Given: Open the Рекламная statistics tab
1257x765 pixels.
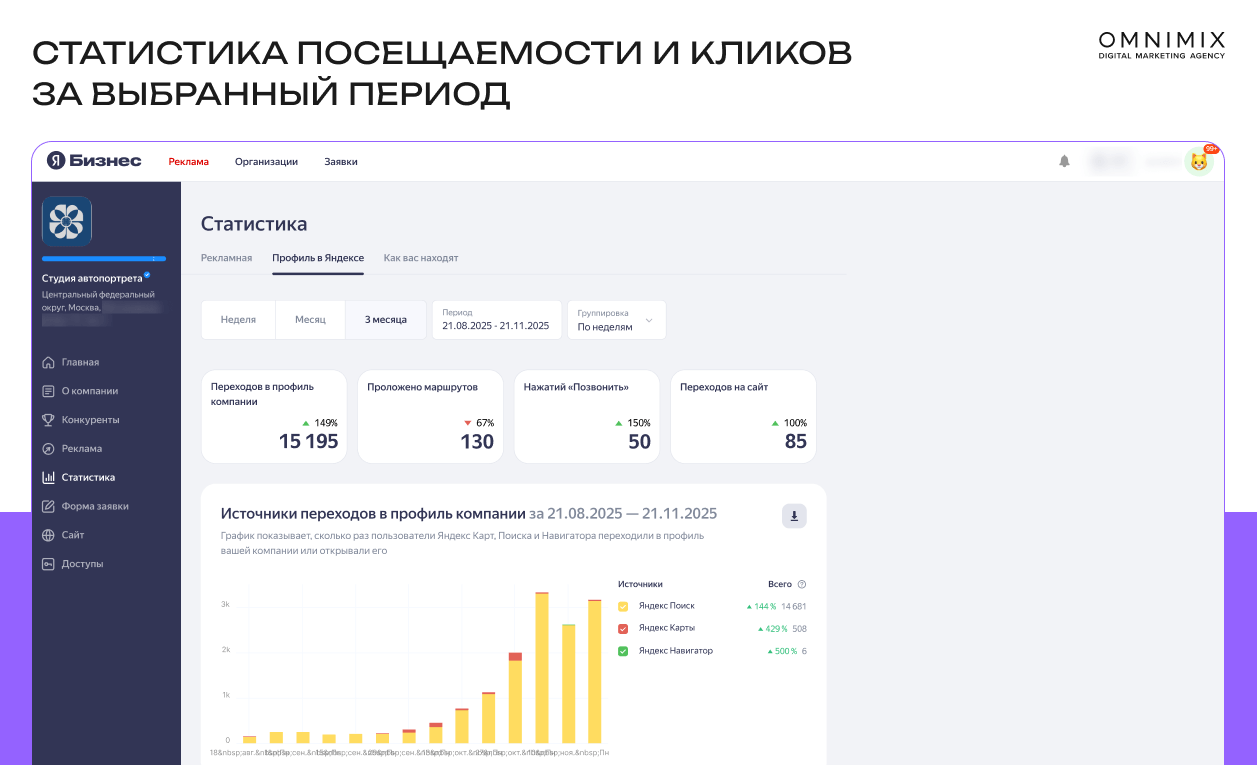Looking at the screenshot, I should coord(226,258).
